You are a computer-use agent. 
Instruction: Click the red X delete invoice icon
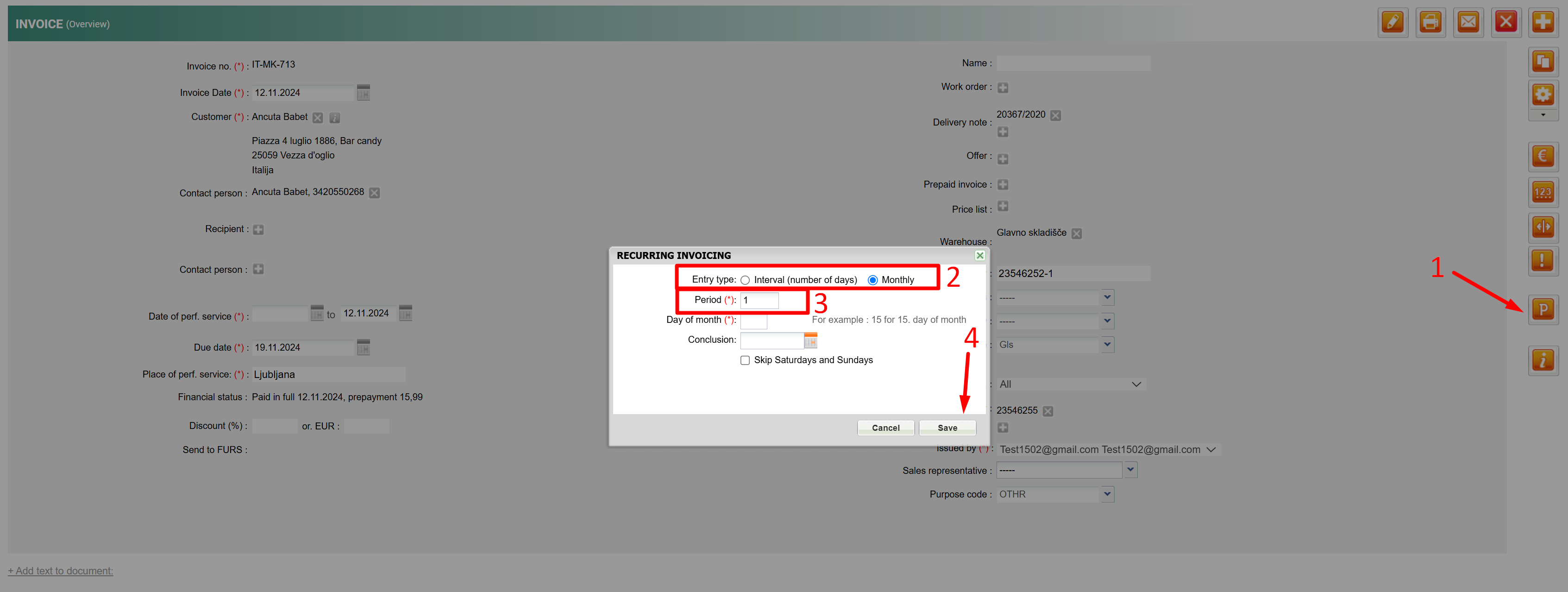(1506, 23)
